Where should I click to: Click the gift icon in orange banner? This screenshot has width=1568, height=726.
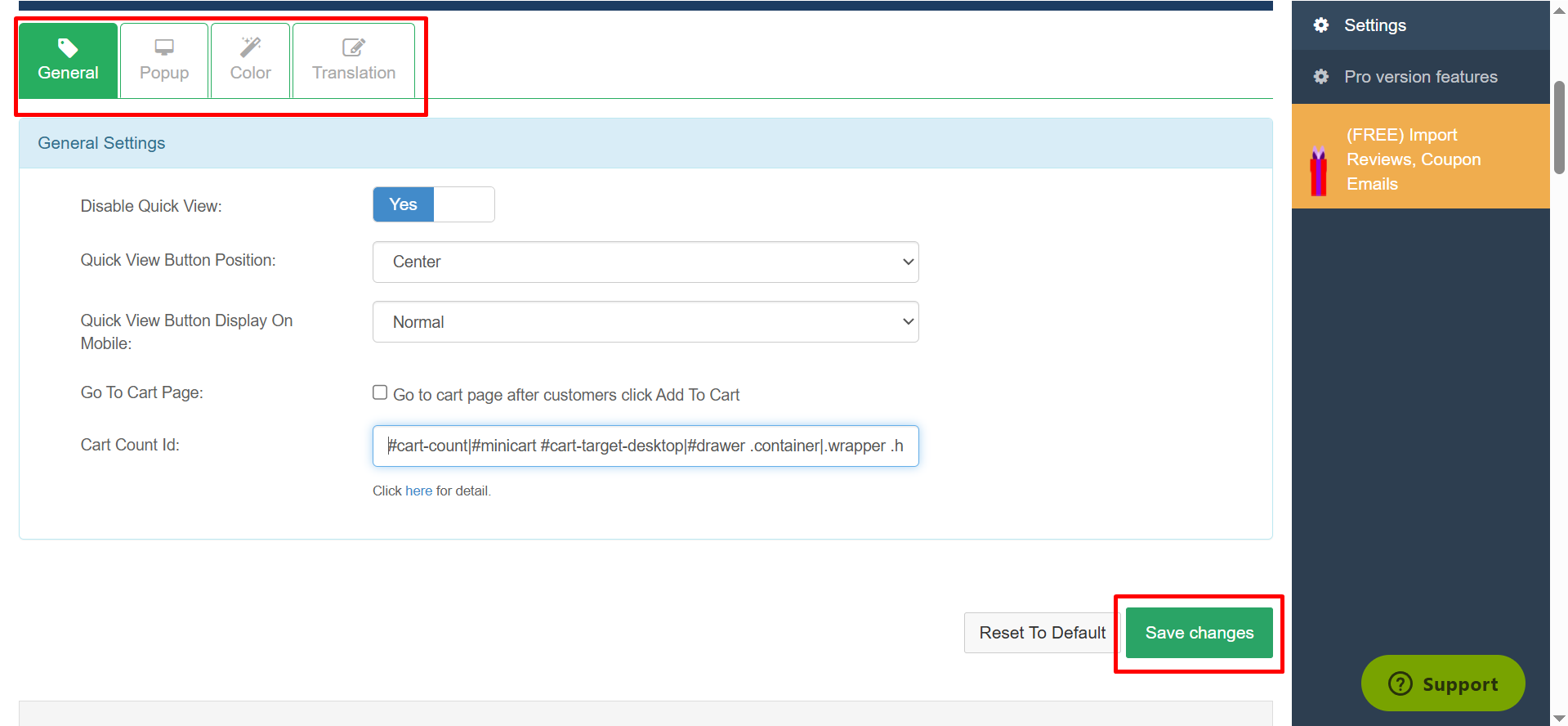(1319, 171)
